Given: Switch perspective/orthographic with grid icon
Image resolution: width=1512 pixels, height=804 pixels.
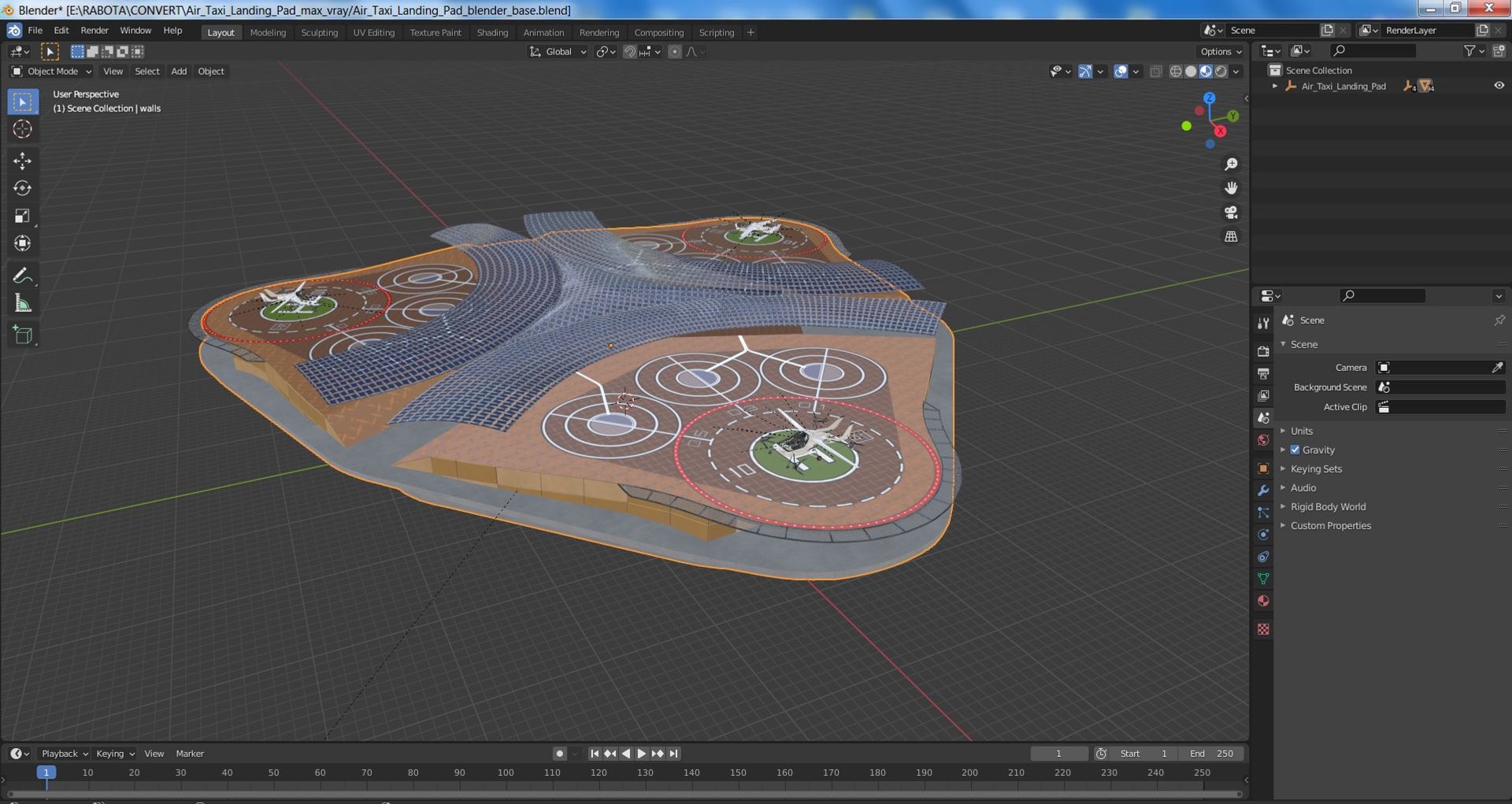Looking at the screenshot, I should pos(1231,236).
